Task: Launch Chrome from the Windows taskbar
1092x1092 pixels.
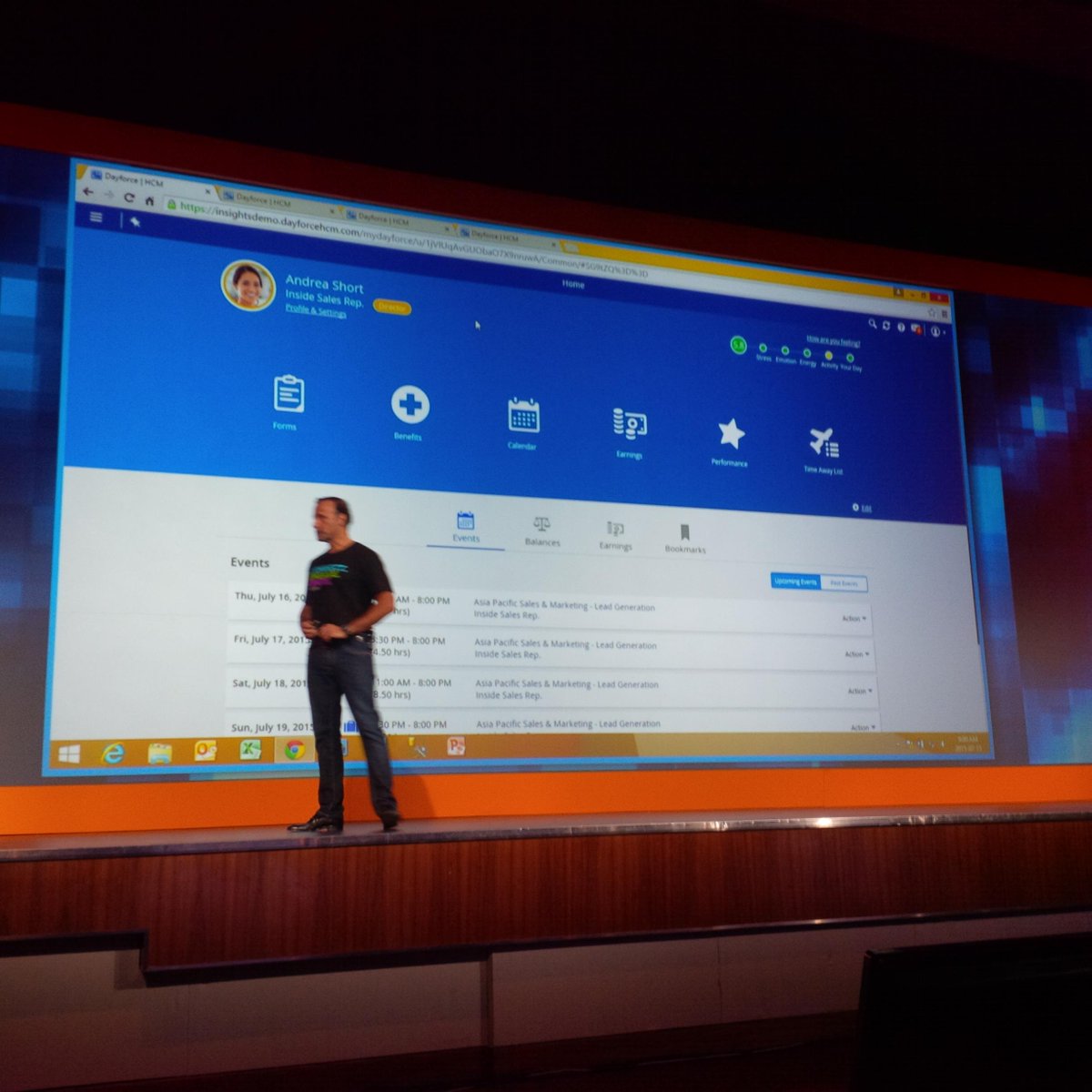Action: click(293, 751)
